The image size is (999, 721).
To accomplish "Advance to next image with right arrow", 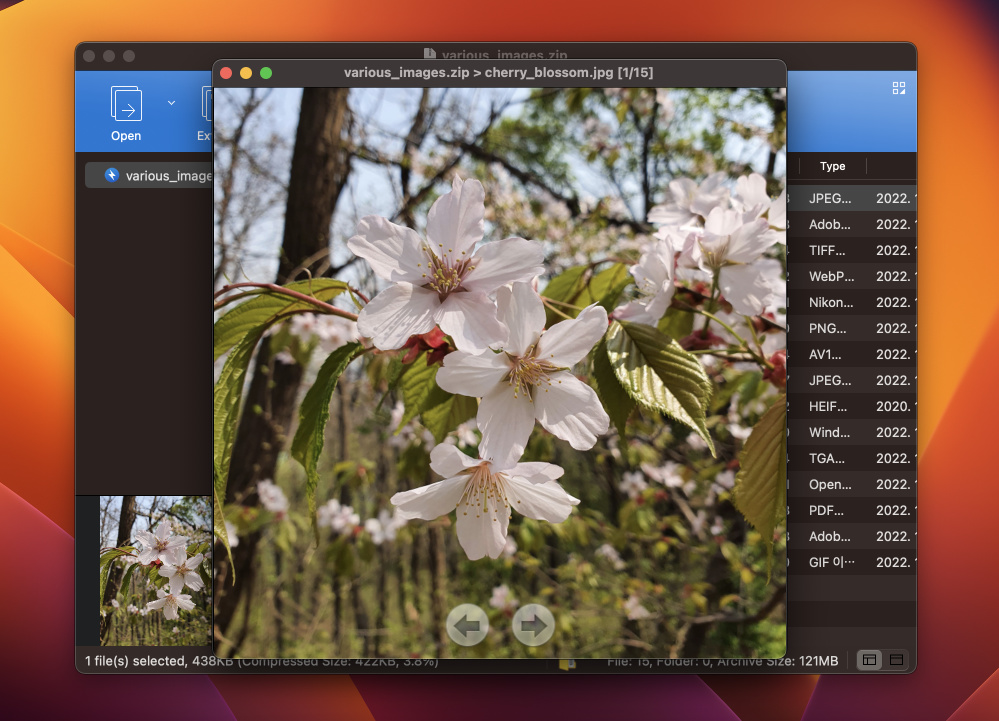I will (533, 625).
